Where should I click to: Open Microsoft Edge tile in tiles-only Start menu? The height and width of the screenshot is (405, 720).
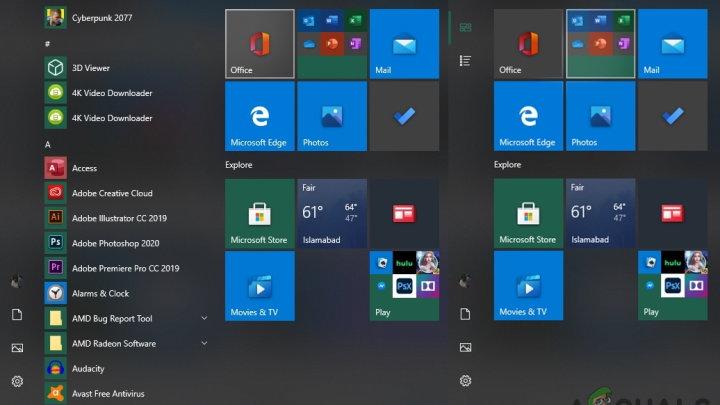pyautogui.click(x=529, y=116)
